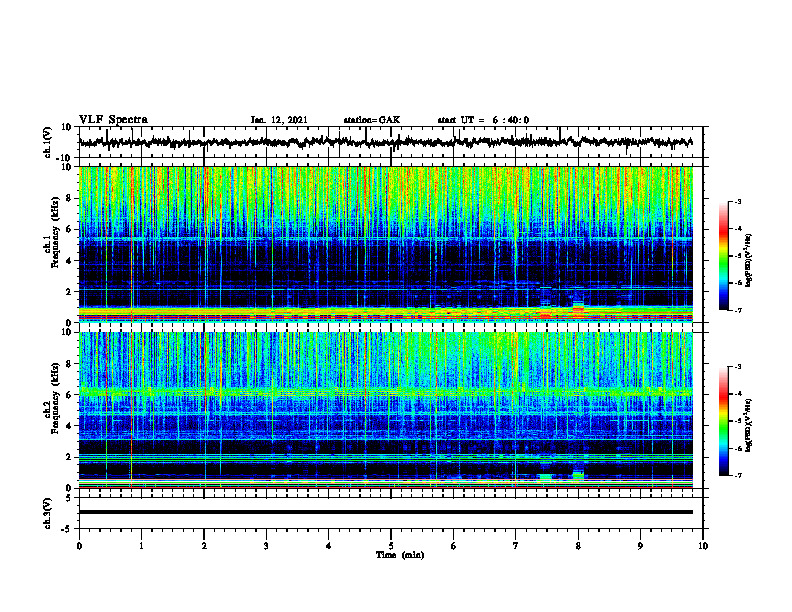Click the "10" tick on the time axis
792x612 pixels.
tap(703, 546)
